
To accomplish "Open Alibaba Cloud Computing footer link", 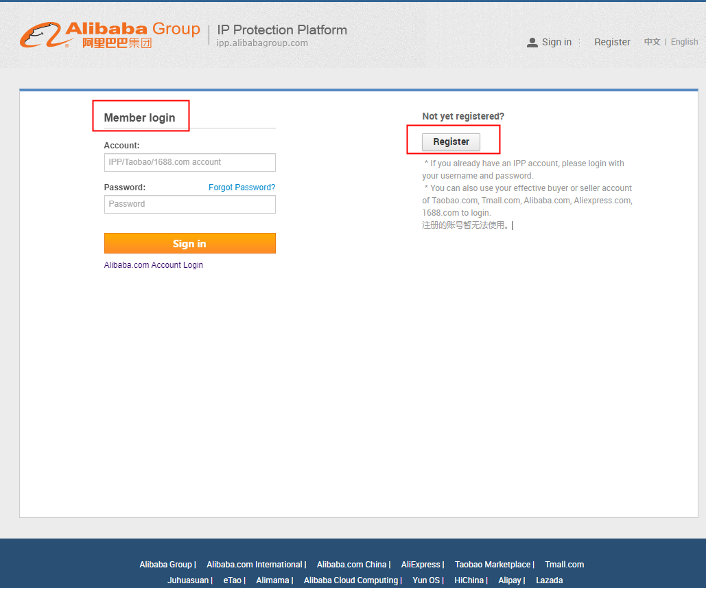I will click(x=351, y=580).
